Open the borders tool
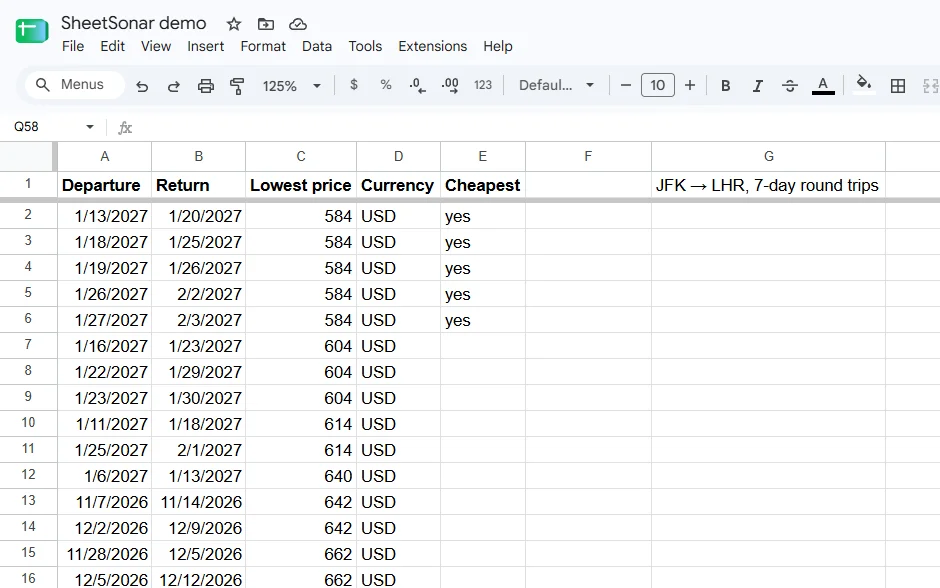The height and width of the screenshot is (588, 940). click(x=898, y=86)
